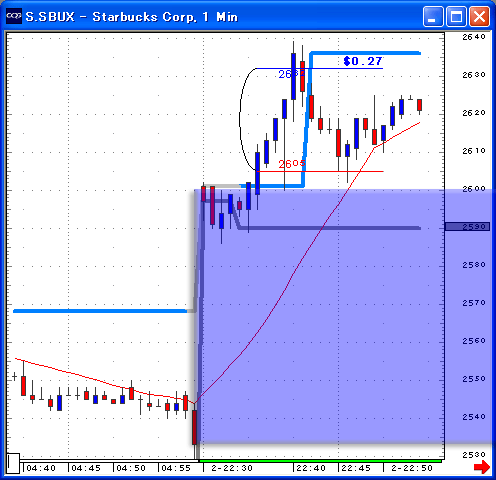Click the 2570 price scale label
The image size is (496, 480).
(x=474, y=303)
